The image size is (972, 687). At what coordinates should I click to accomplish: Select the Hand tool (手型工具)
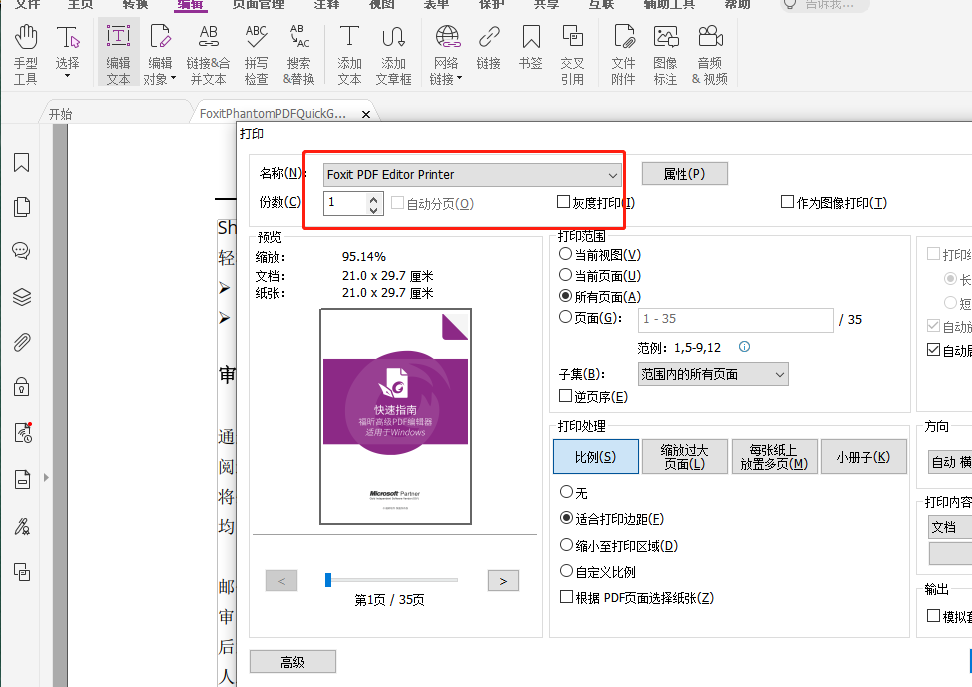[x=25, y=52]
